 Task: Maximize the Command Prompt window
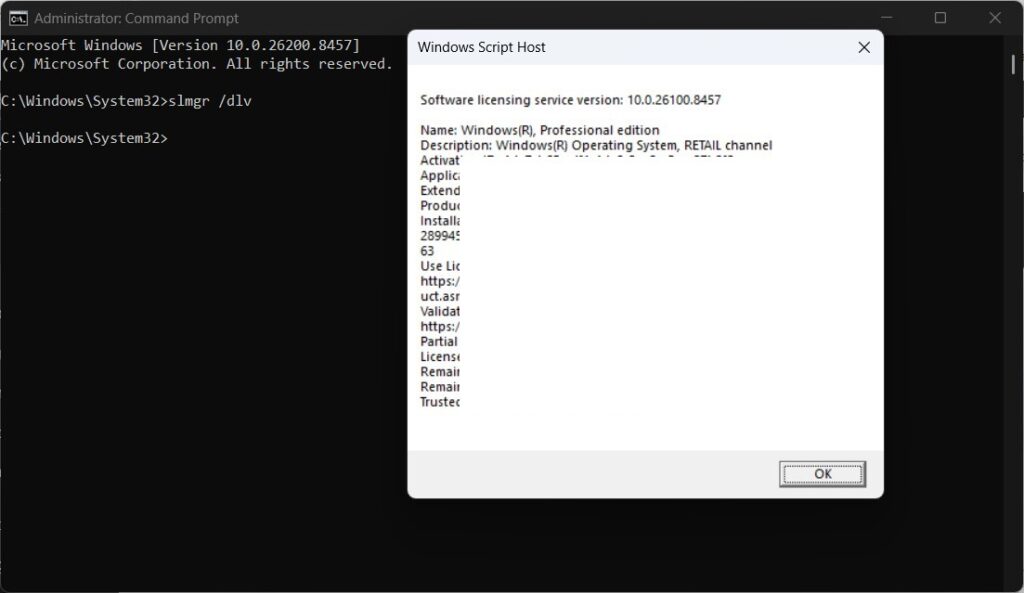(940, 18)
